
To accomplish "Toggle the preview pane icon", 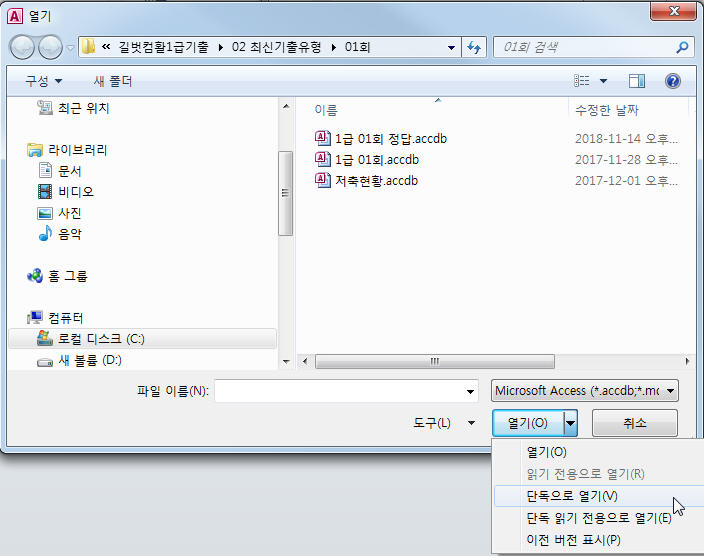I will pyautogui.click(x=637, y=81).
